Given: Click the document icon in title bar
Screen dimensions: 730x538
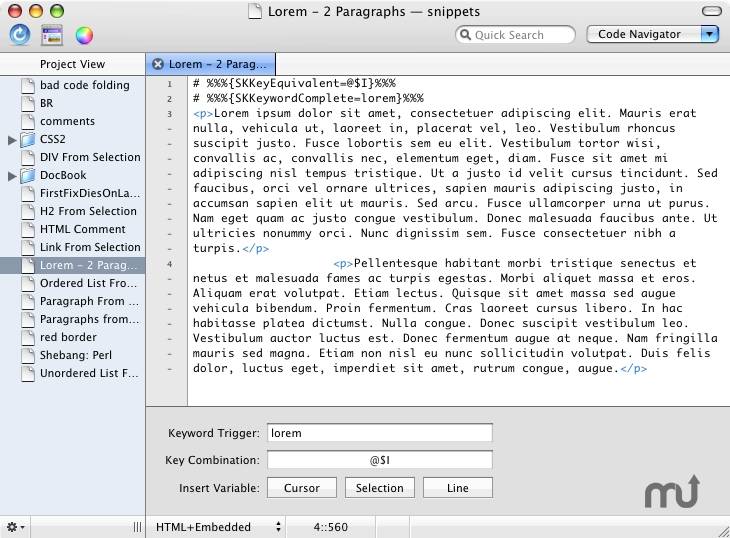Looking at the screenshot, I should [255, 11].
